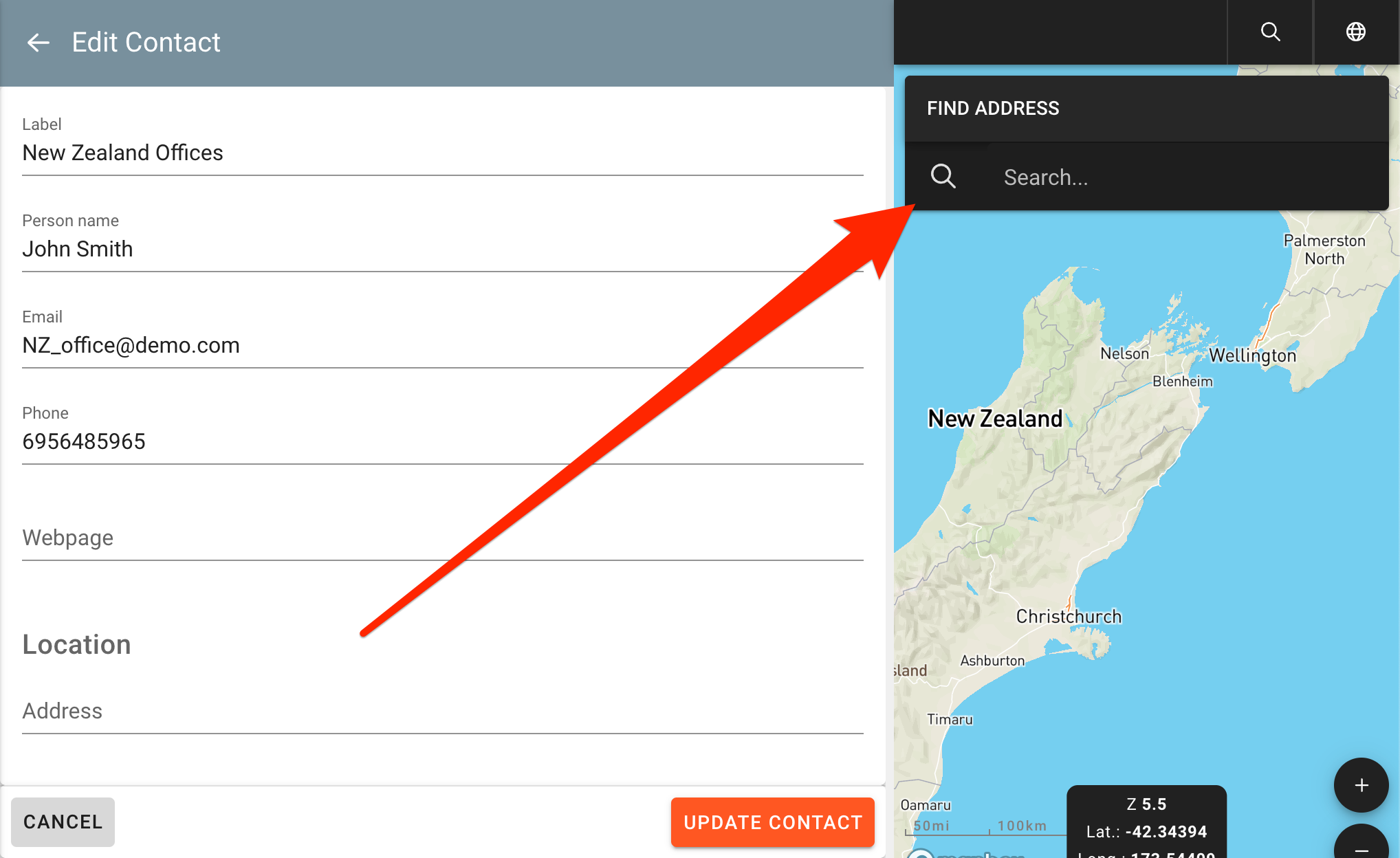Open the map search icon in top bar

[x=1270, y=32]
